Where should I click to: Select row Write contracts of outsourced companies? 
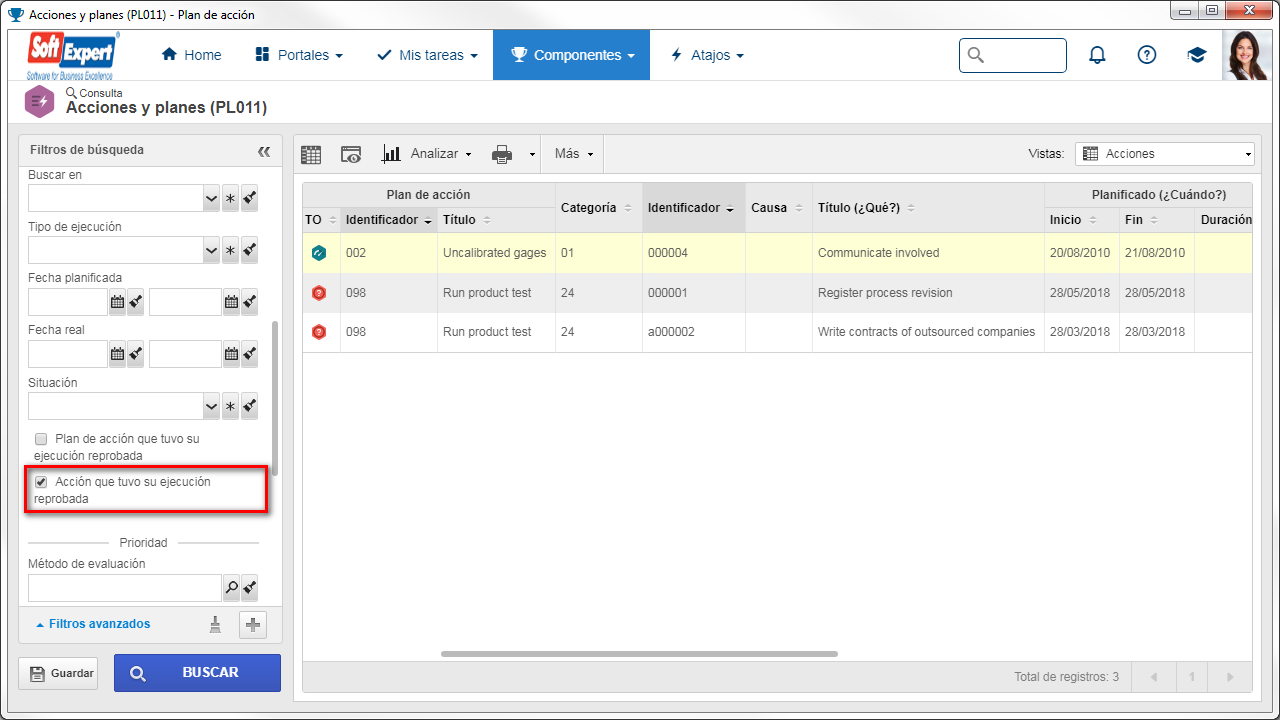tap(778, 332)
